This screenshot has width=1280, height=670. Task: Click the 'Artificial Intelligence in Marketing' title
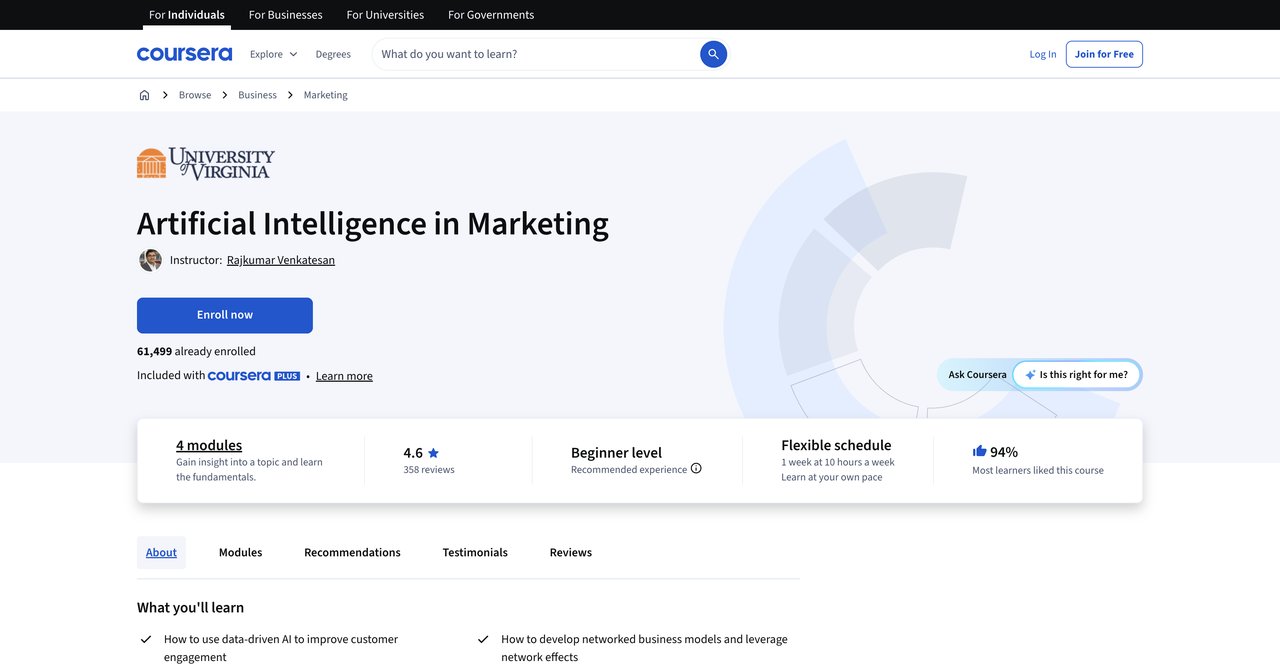373,223
